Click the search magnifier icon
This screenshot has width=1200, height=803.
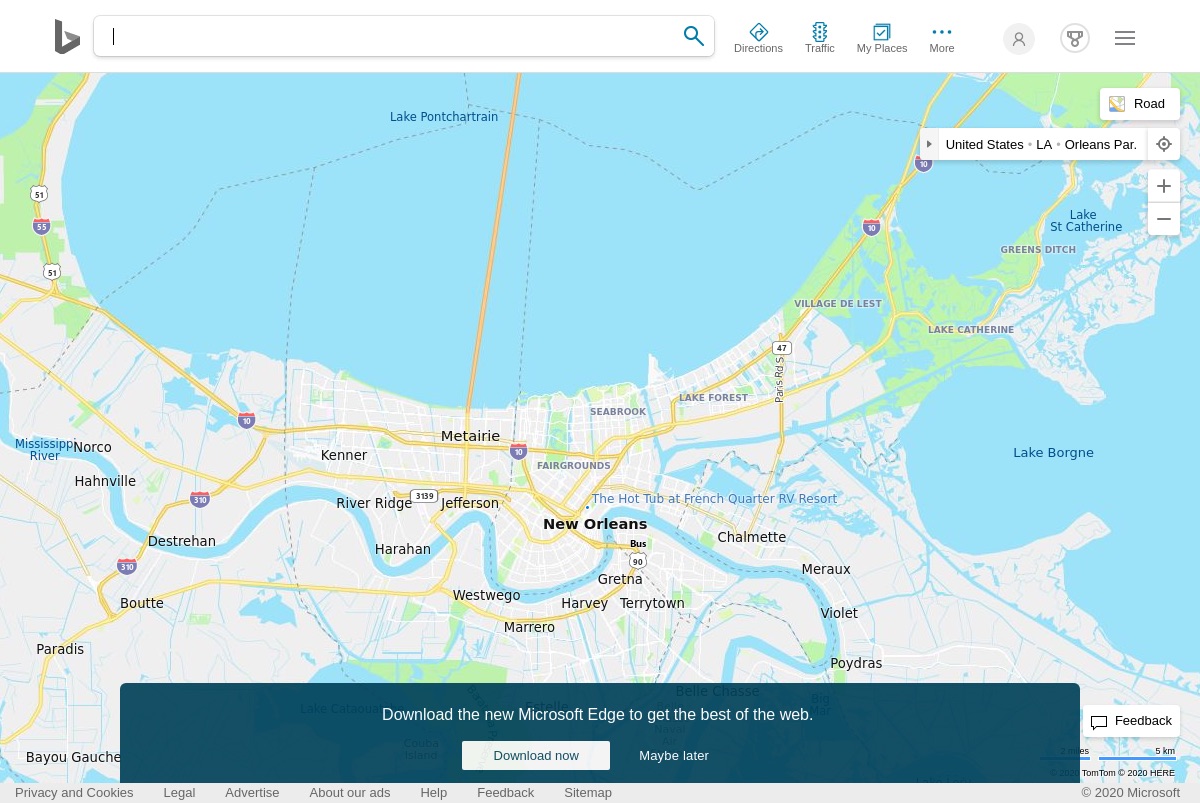click(x=693, y=36)
